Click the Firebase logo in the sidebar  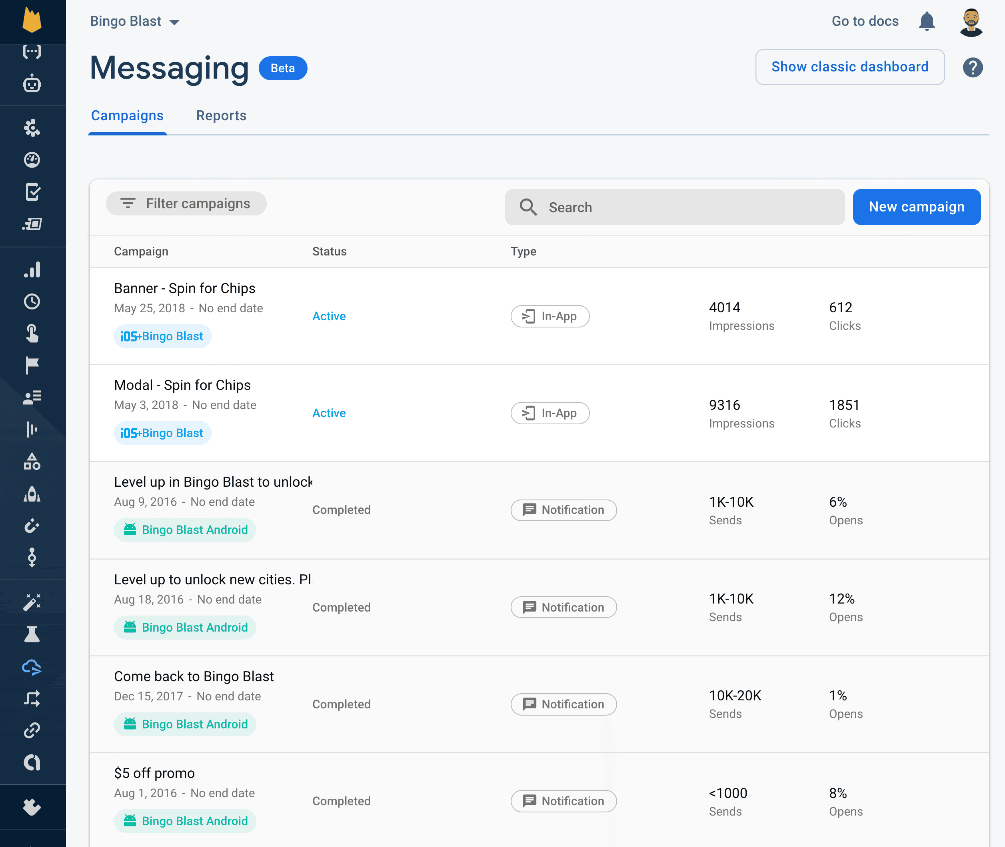32,21
